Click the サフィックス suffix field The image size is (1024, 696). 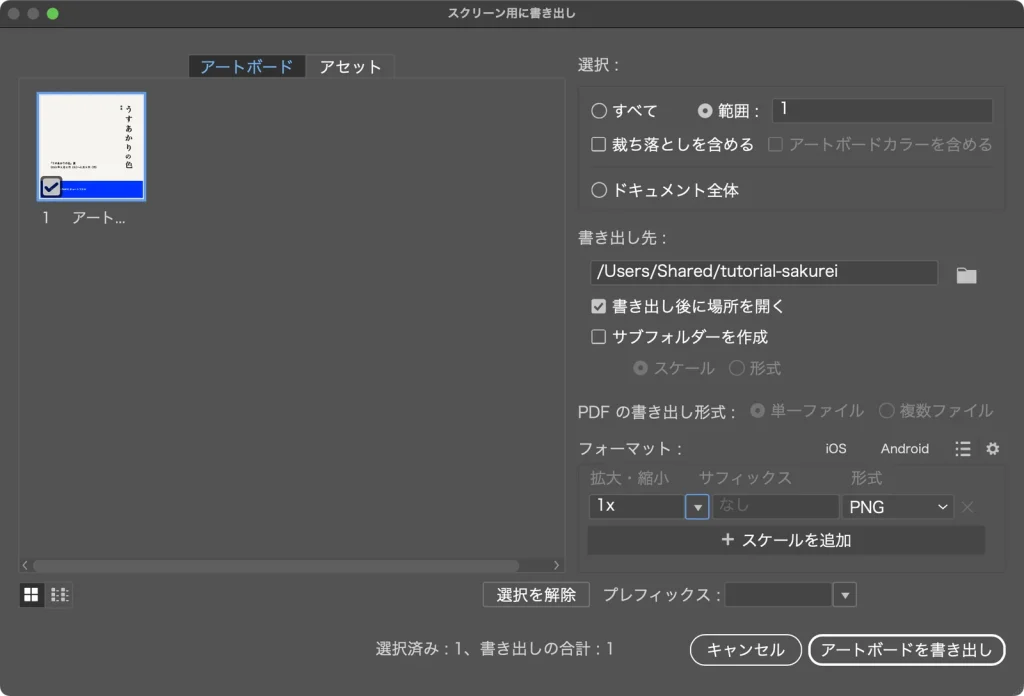(775, 507)
